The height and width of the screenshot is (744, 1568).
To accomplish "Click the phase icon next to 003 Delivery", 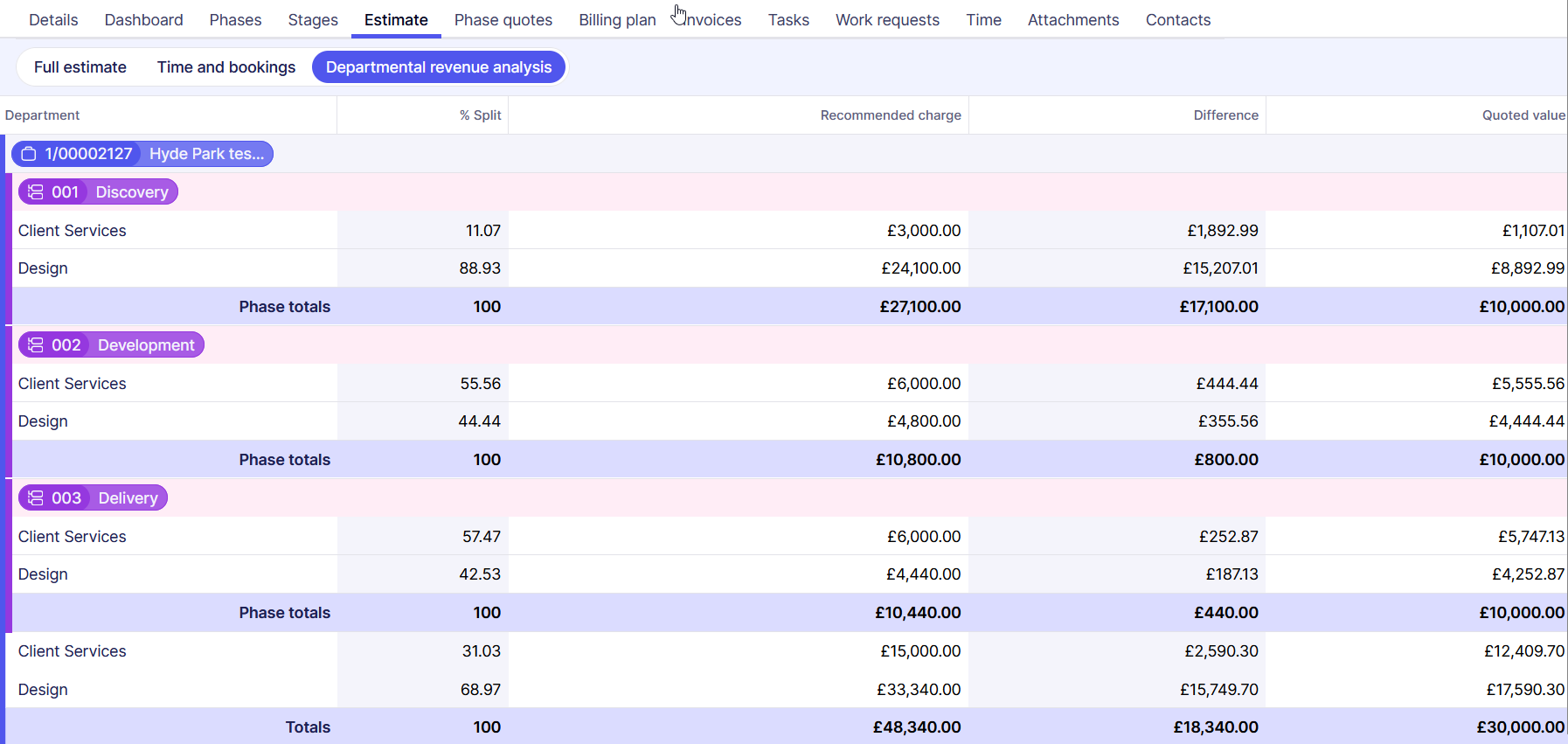I will click(36, 498).
